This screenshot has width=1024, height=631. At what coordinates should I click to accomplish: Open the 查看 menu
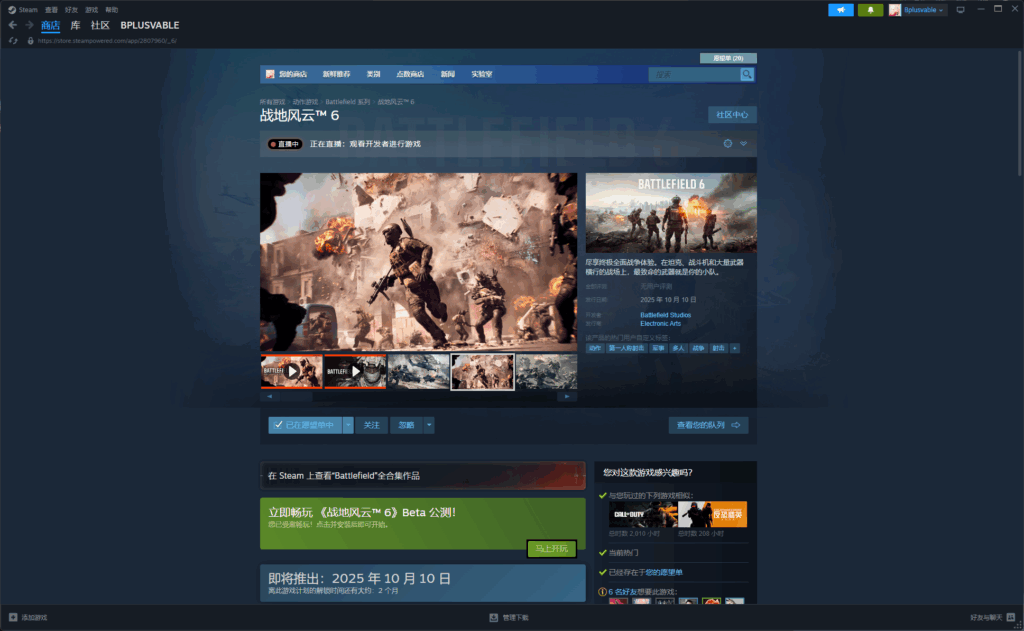51,10
